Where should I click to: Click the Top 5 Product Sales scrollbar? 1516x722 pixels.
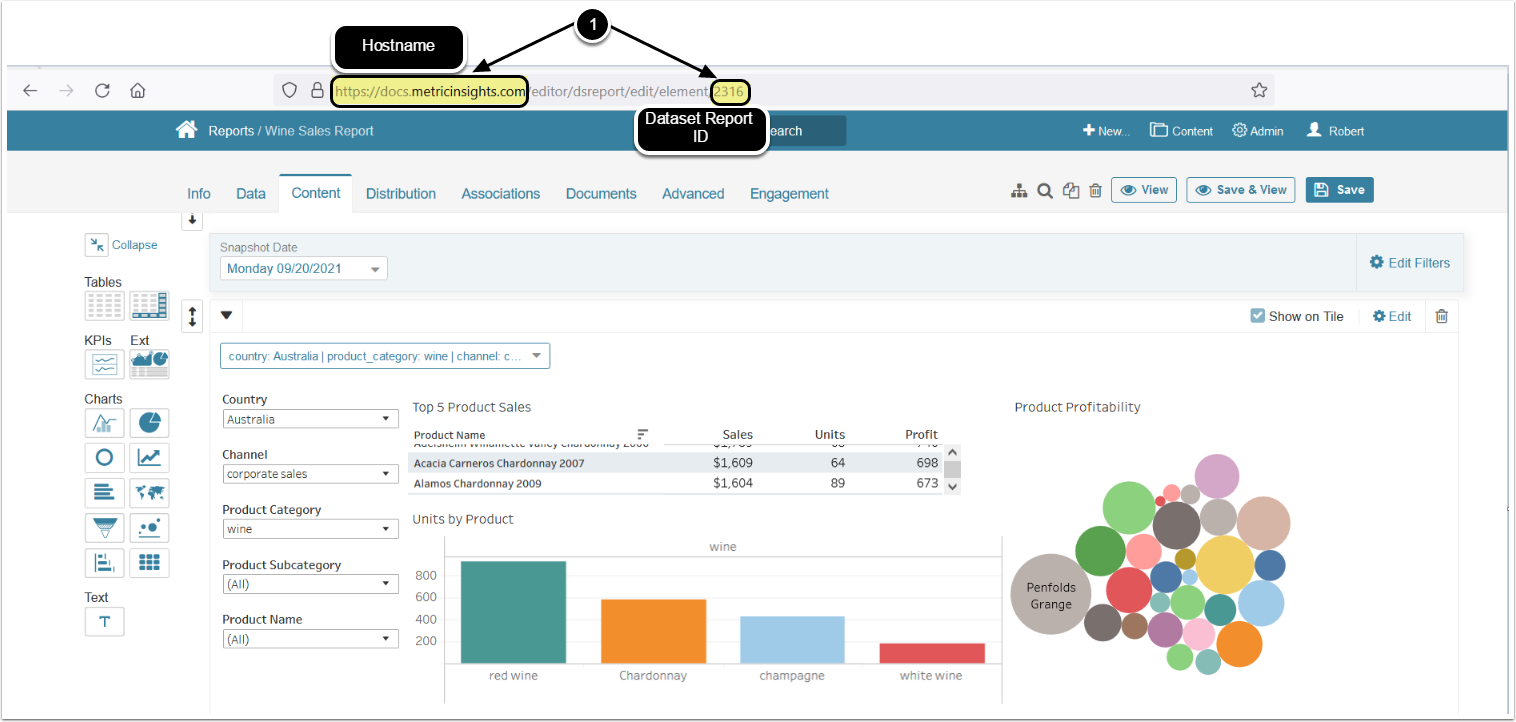[x=952, y=469]
